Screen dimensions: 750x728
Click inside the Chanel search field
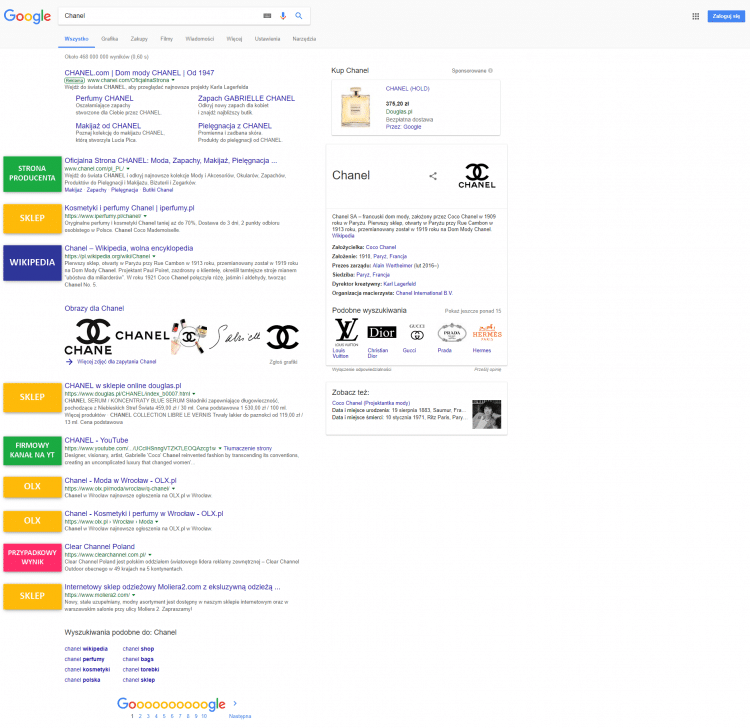(163, 16)
